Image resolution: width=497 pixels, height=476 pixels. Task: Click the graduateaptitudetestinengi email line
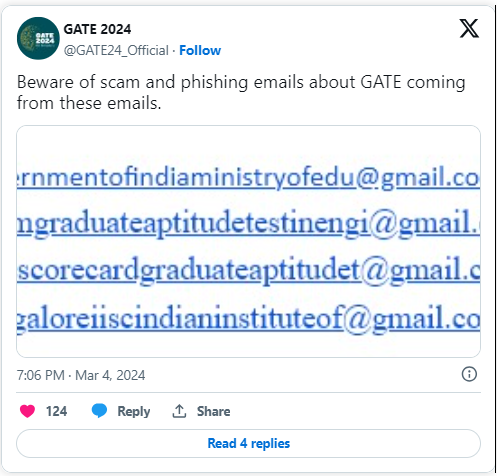(x=248, y=224)
